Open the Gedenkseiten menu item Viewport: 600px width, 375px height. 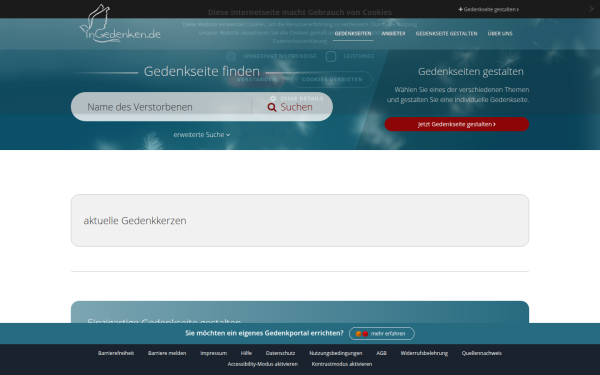click(x=353, y=34)
